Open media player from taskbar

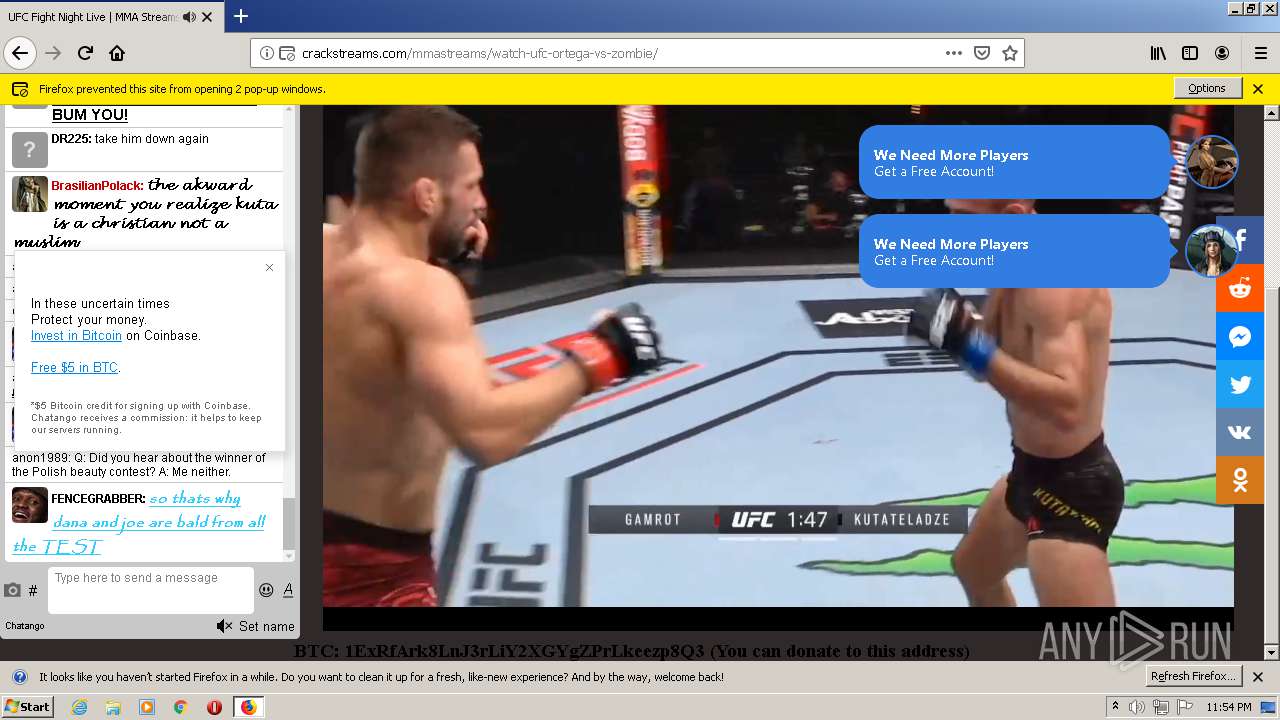click(147, 707)
